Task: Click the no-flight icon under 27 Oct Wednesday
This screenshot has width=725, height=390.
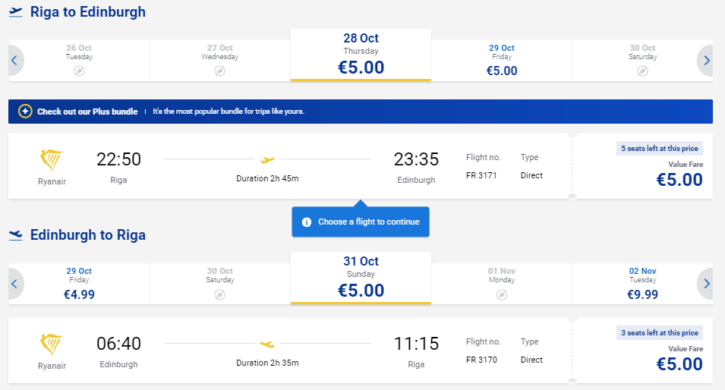Action: 220,71
